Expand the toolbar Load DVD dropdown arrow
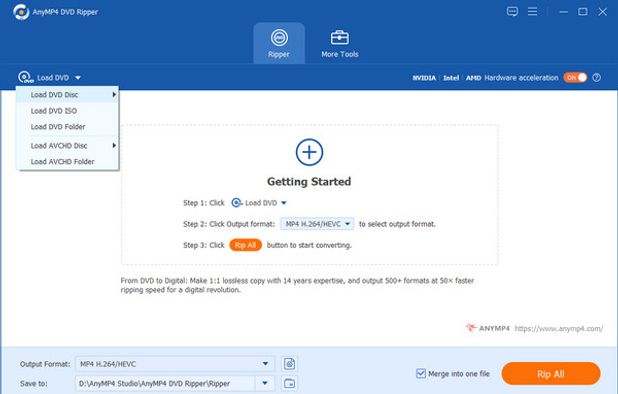 pyautogui.click(x=78, y=78)
